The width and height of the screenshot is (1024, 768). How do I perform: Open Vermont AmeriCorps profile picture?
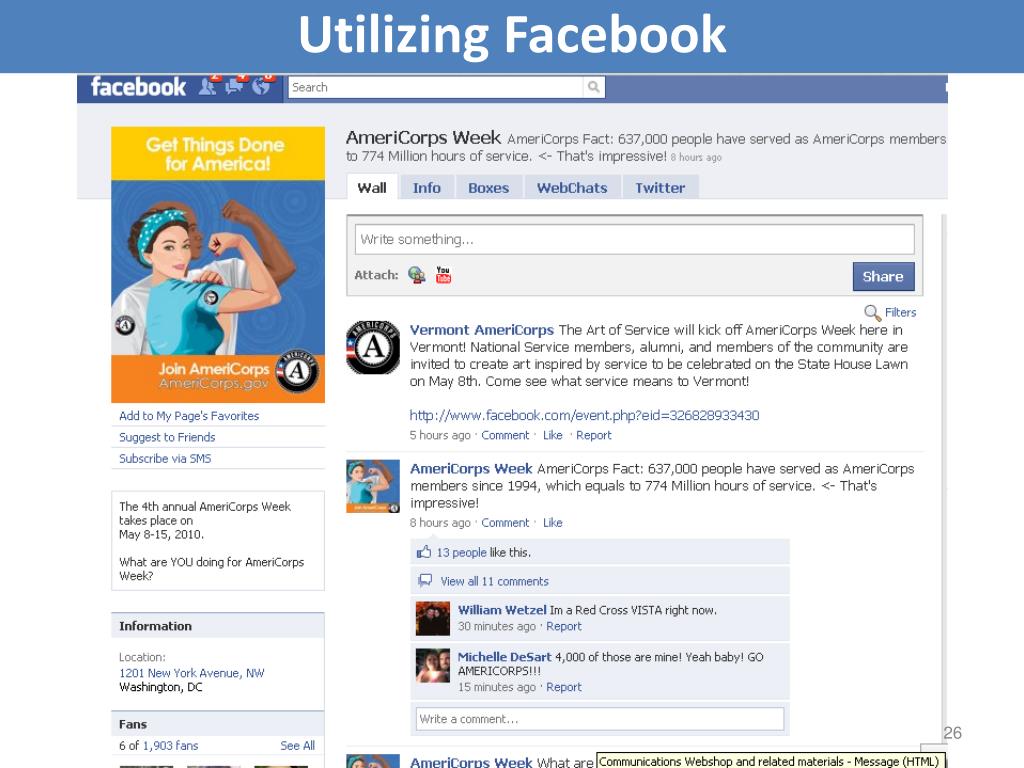(372, 347)
